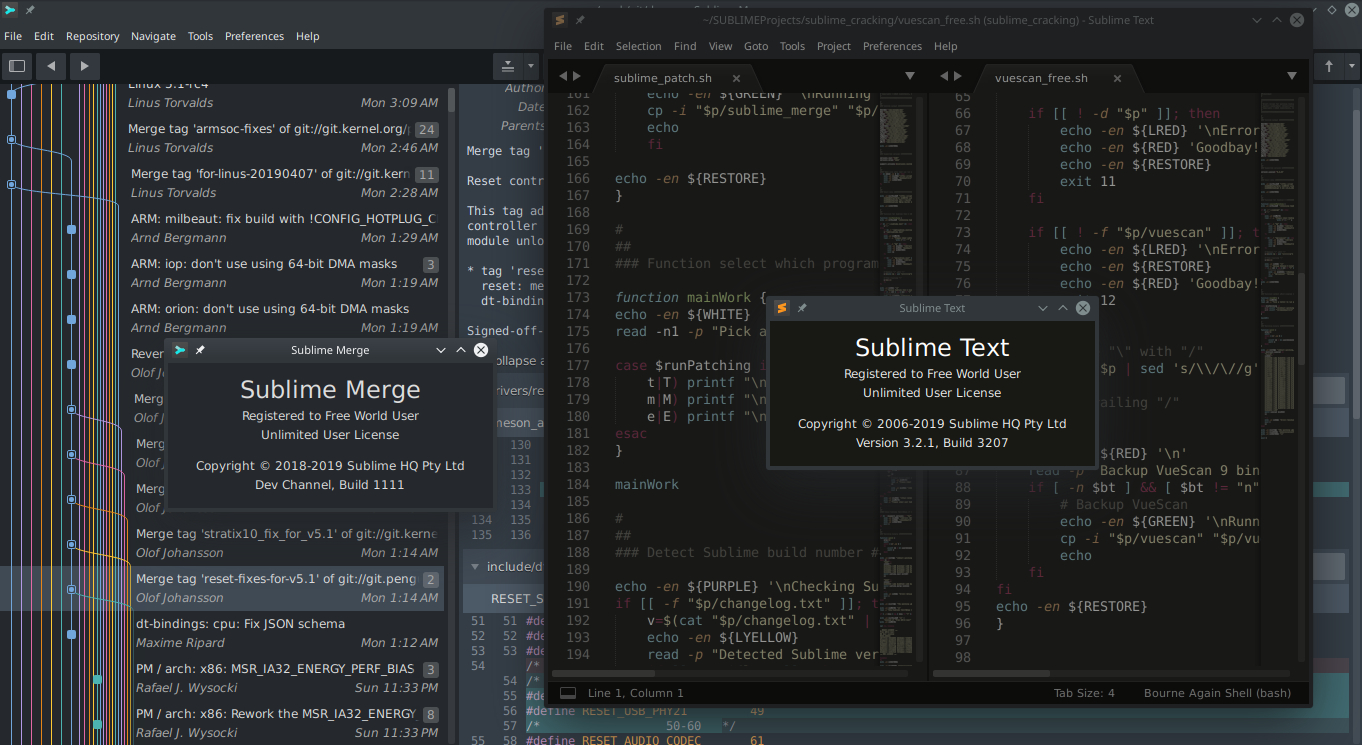
Task: Click the commit list vertical scrollbar in Sublime Merge
Action: point(452,100)
